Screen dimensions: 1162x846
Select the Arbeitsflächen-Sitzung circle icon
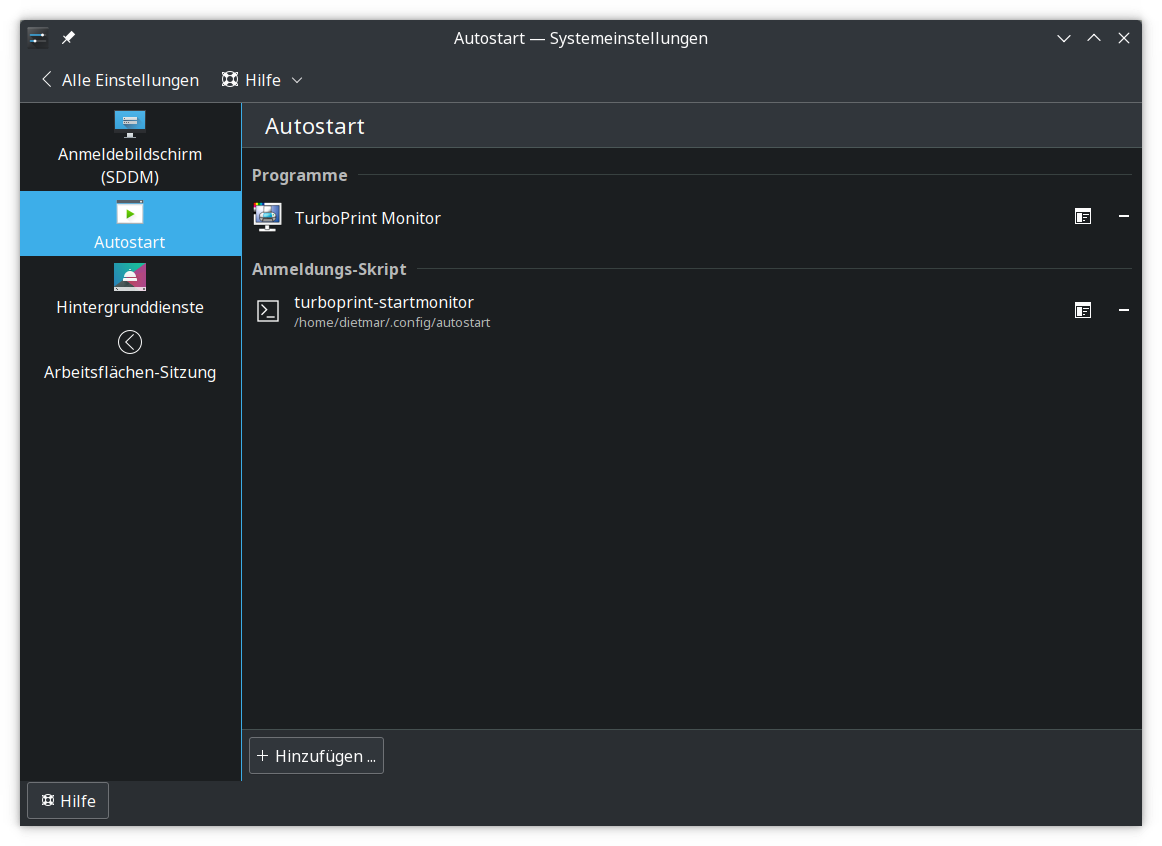[x=129, y=341]
